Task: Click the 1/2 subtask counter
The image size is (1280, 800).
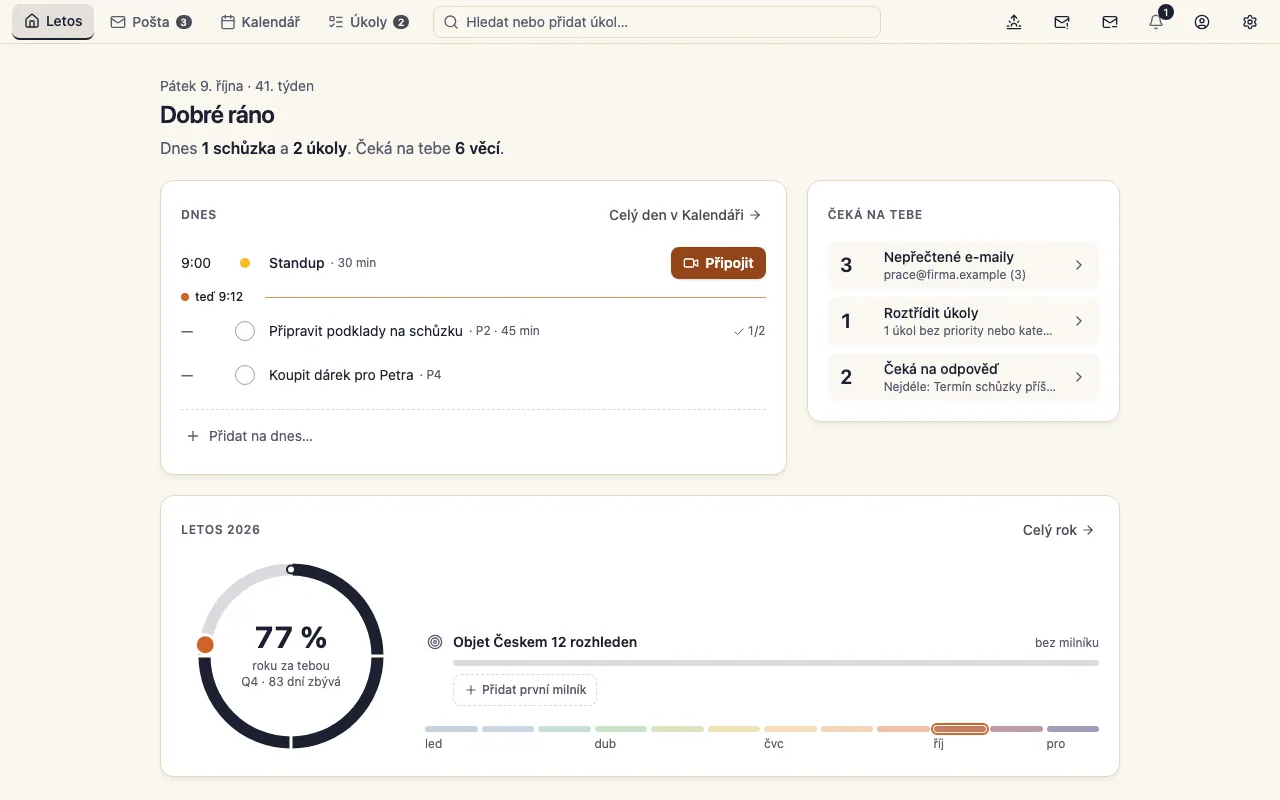Action: pyautogui.click(x=749, y=331)
